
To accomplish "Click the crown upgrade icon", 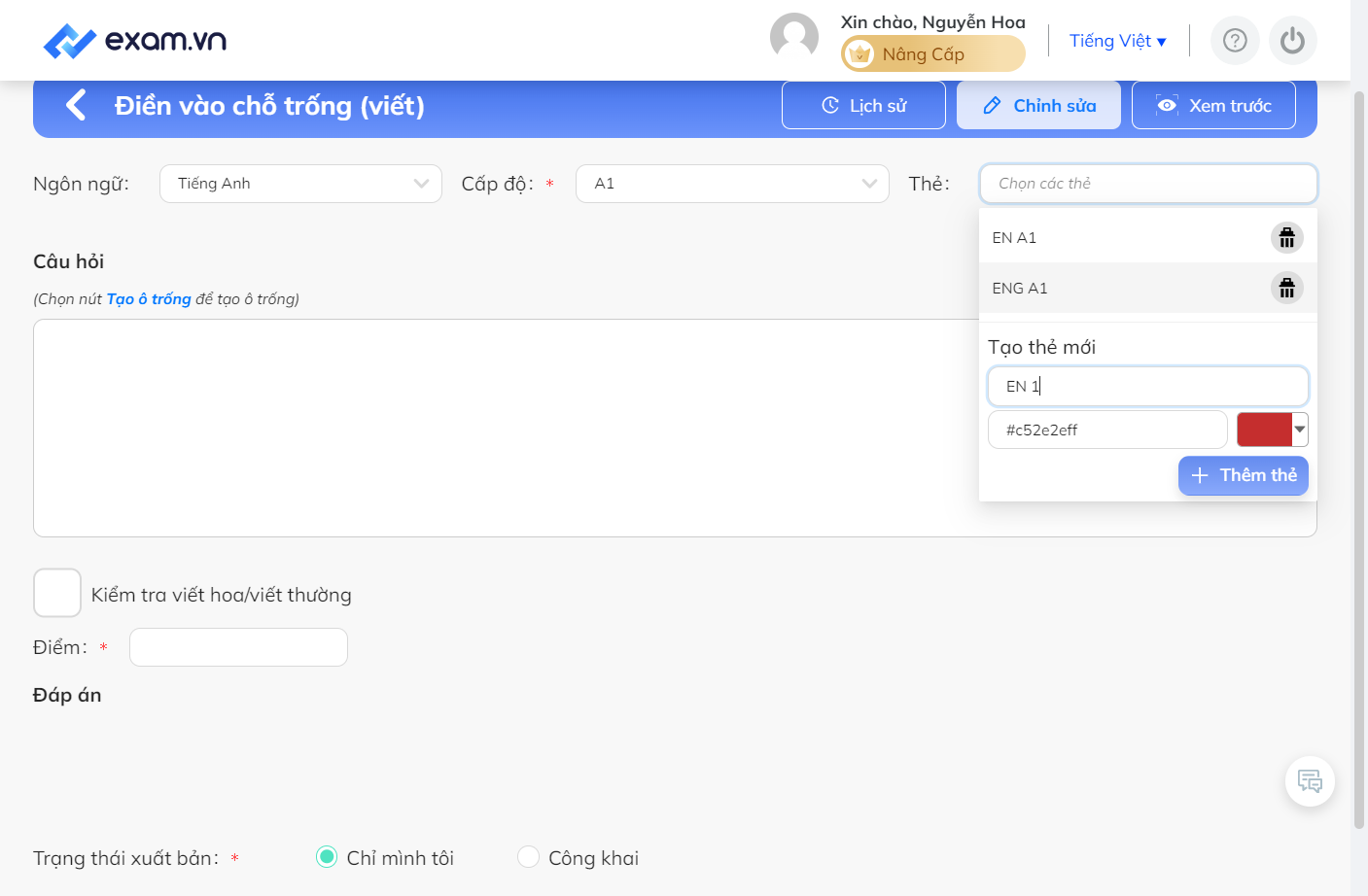I will tap(859, 54).
